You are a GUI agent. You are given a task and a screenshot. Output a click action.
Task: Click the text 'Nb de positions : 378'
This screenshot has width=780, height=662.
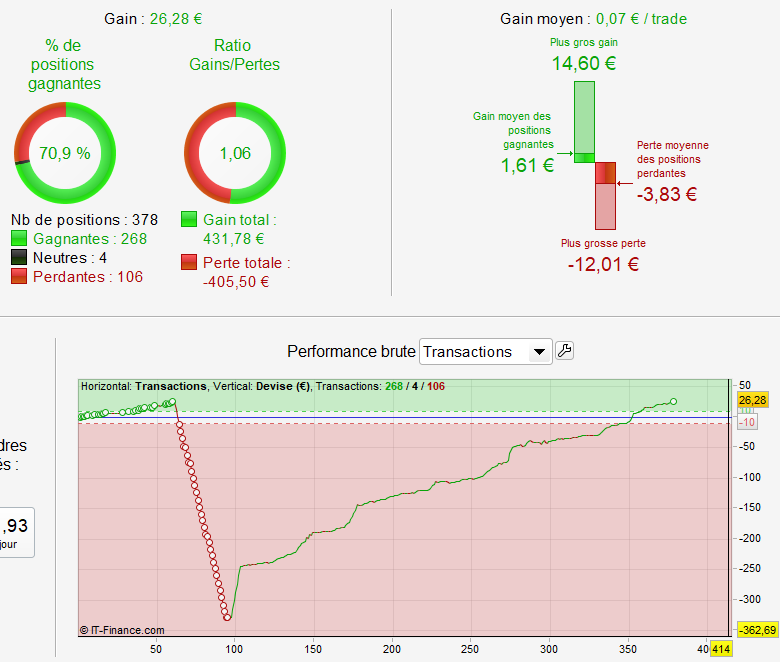tap(84, 219)
